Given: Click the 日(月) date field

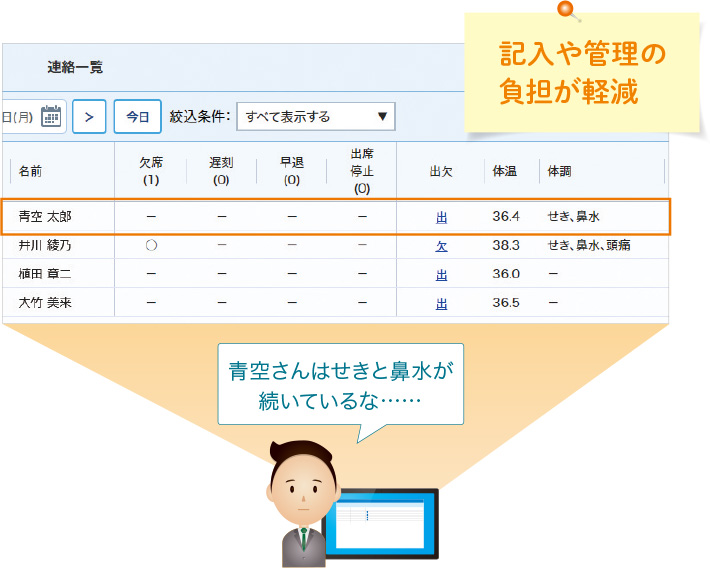Looking at the screenshot, I should (x=34, y=117).
